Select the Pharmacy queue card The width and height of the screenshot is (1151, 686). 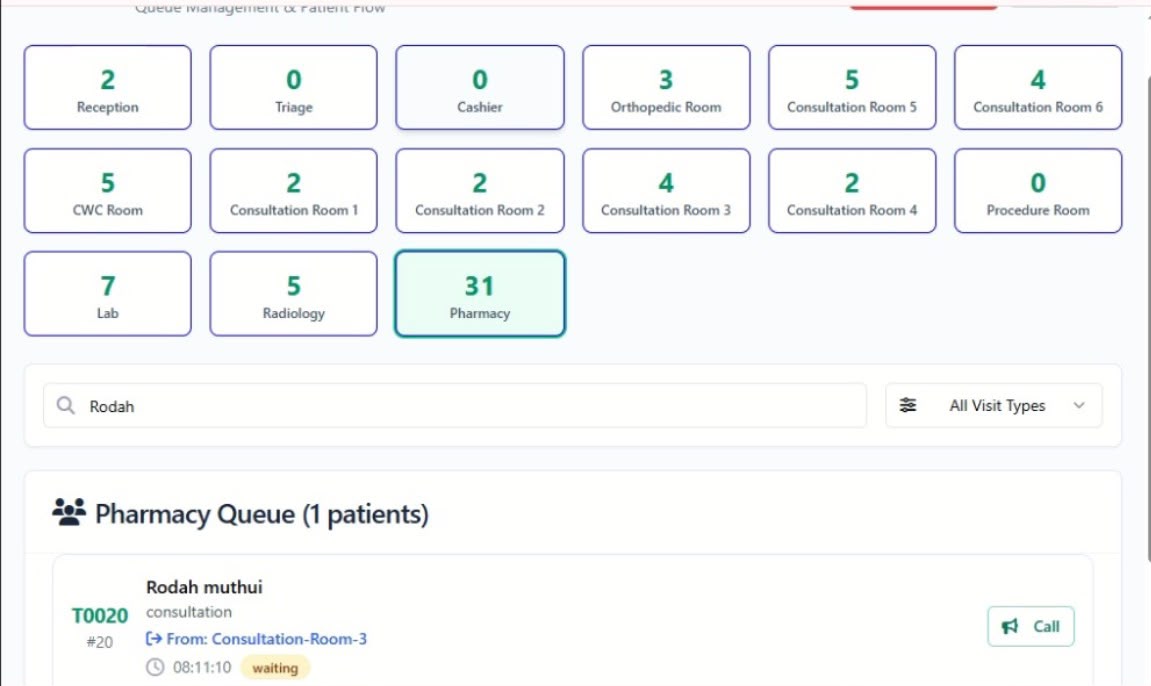coord(479,293)
